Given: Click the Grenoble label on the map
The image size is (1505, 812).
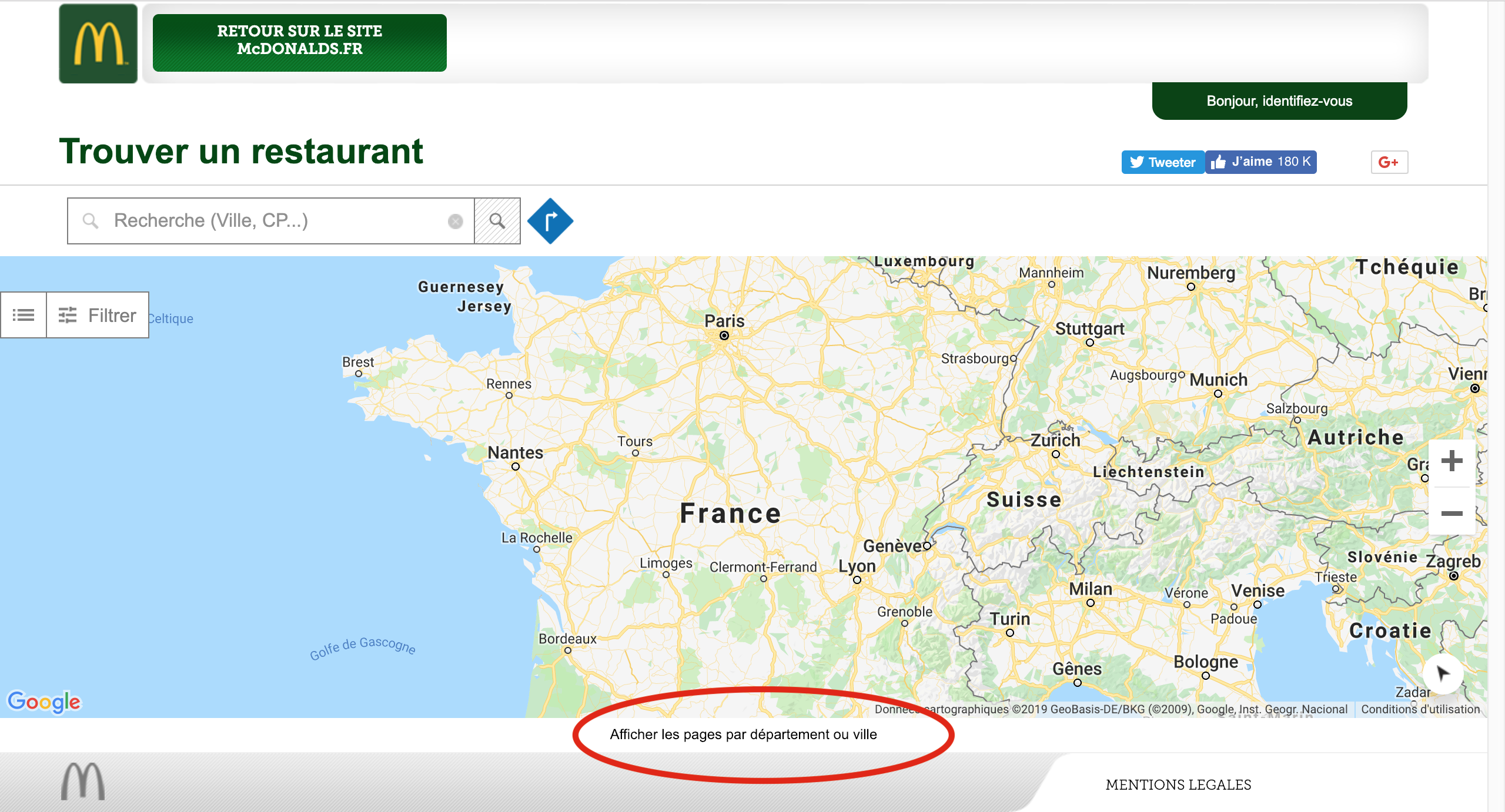Looking at the screenshot, I should point(905,612).
